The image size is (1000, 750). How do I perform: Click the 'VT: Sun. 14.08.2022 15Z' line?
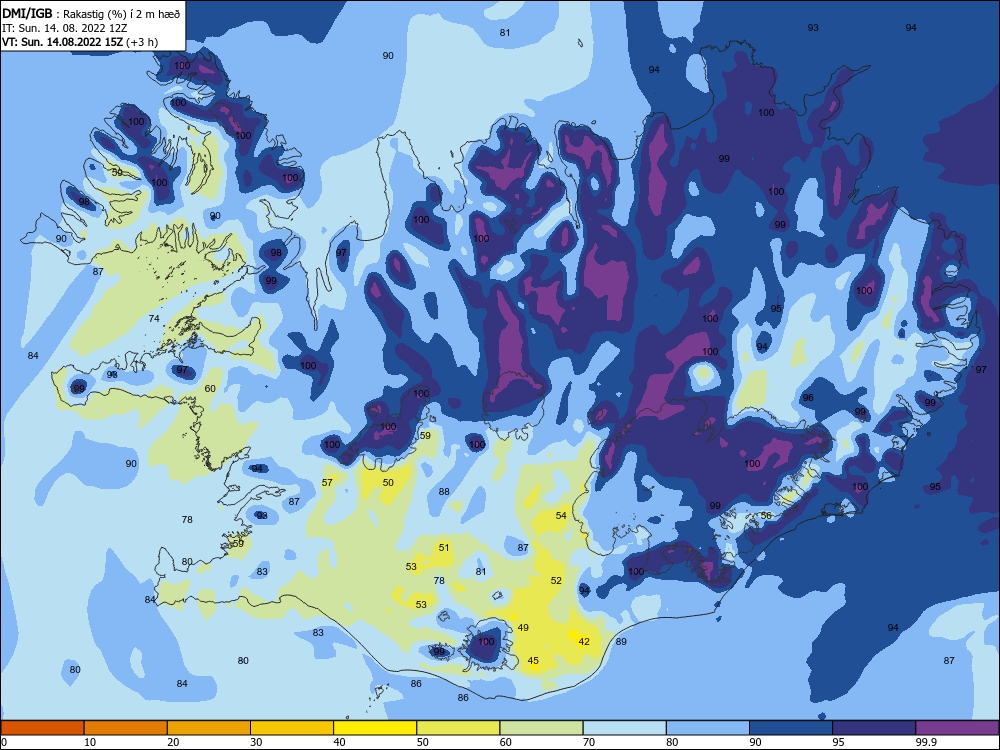coord(80,42)
